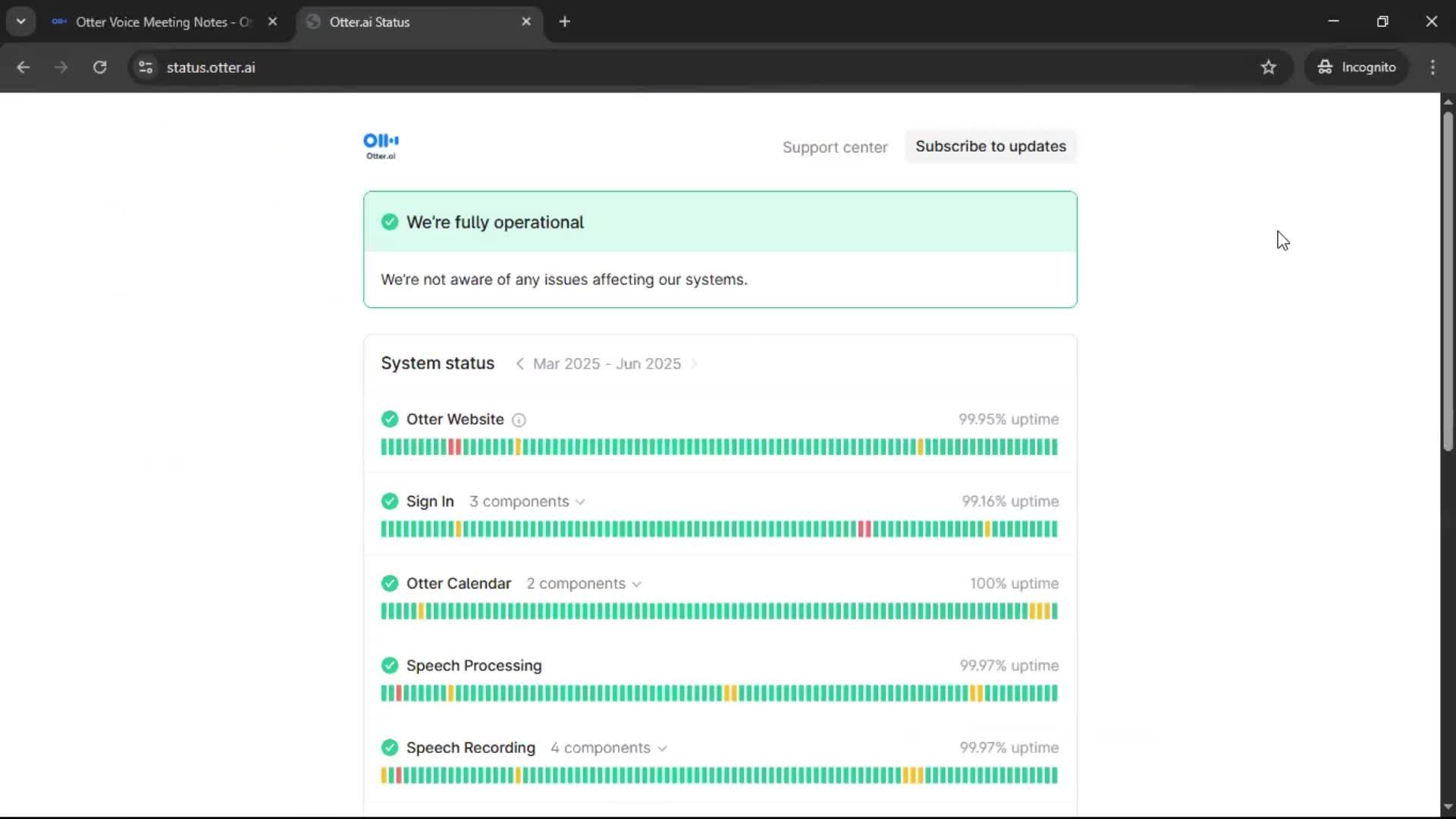Click the green check beside Sign In
1456x819 pixels.
tap(390, 501)
